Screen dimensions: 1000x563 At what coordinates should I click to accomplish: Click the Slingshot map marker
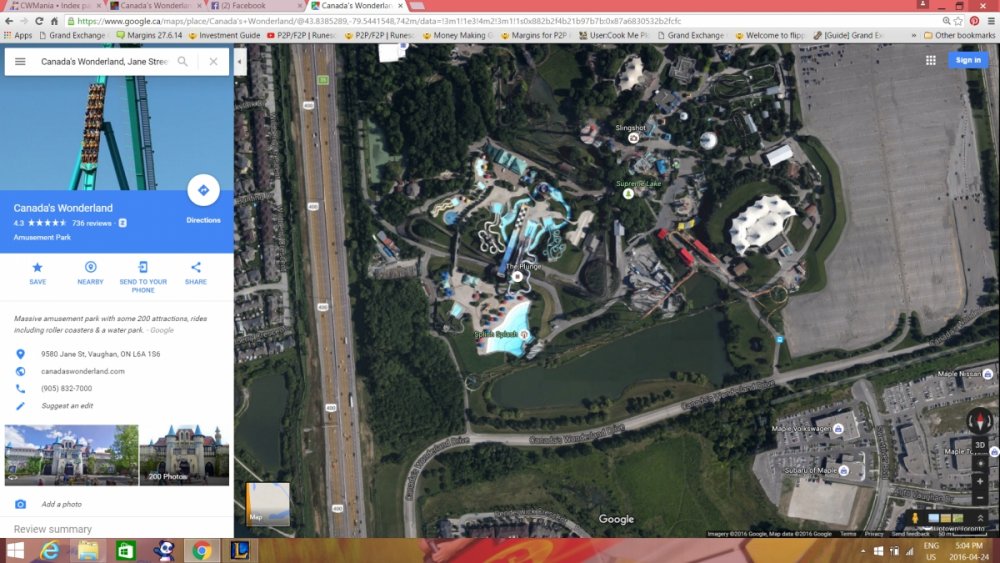633,137
